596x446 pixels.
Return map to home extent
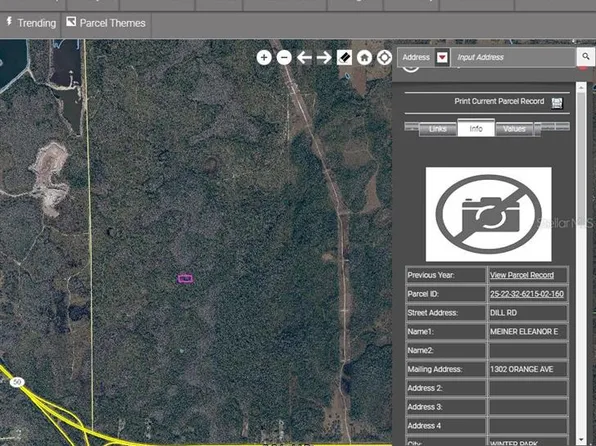click(x=364, y=58)
